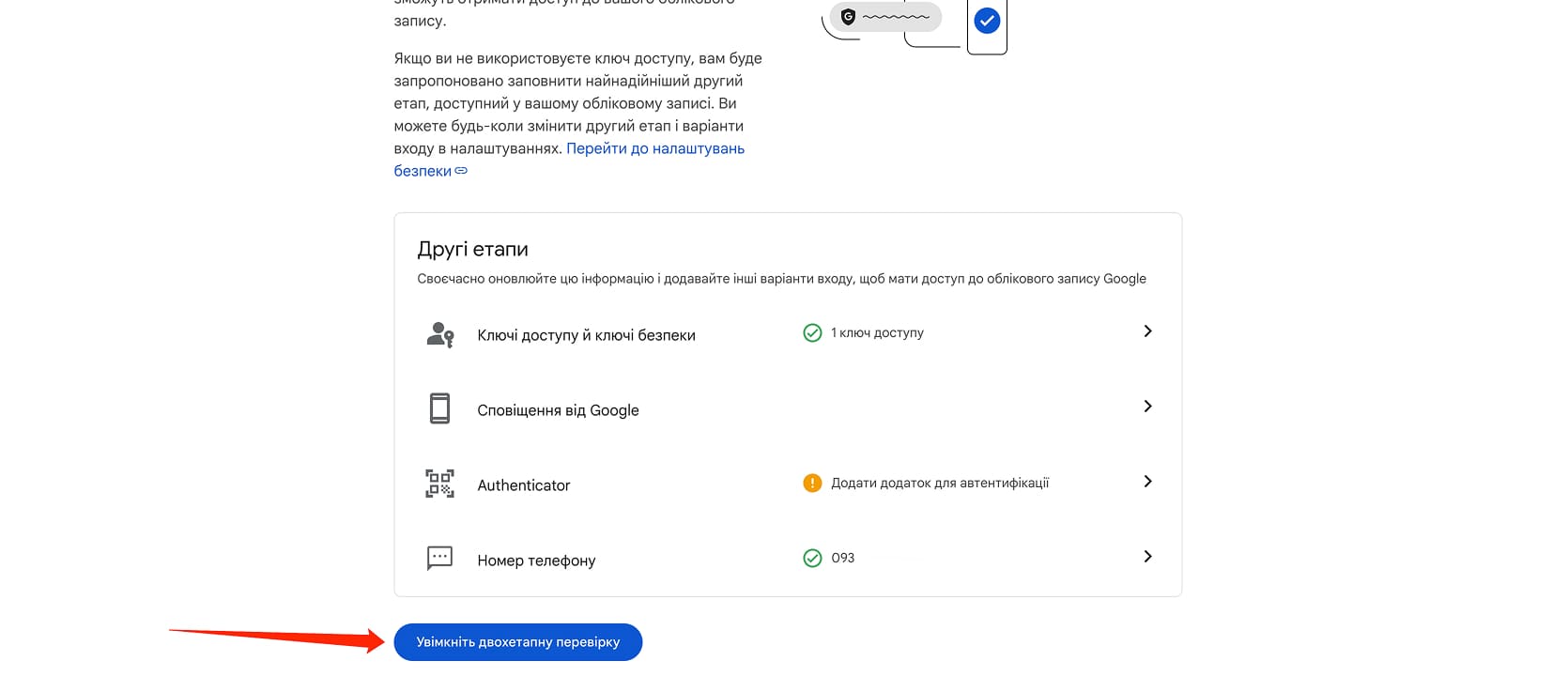Screen dimensions: 1568x676
Task: Select the Номер телефону label
Action: (x=536, y=561)
